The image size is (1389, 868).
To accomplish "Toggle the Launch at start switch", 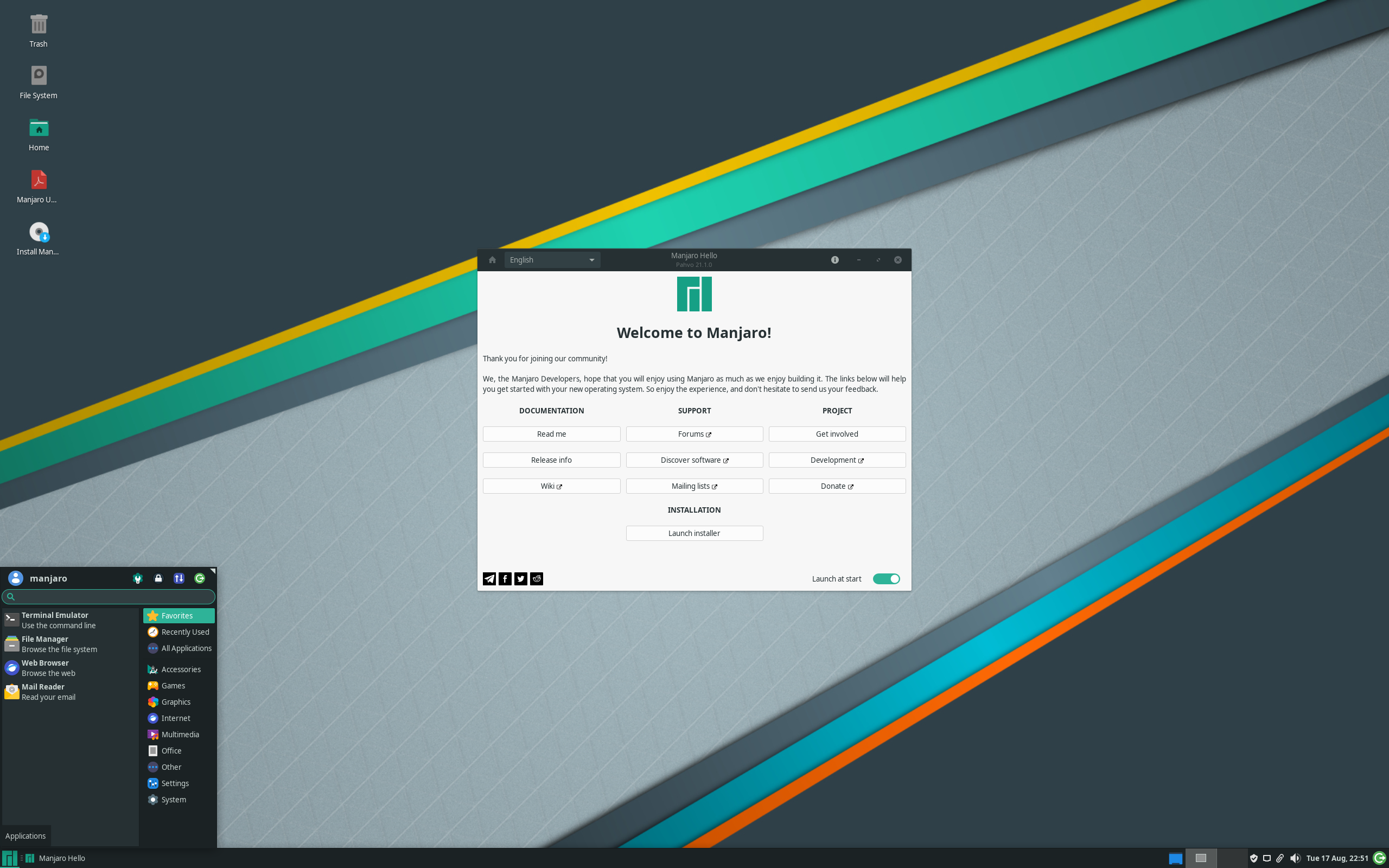I will point(886,579).
